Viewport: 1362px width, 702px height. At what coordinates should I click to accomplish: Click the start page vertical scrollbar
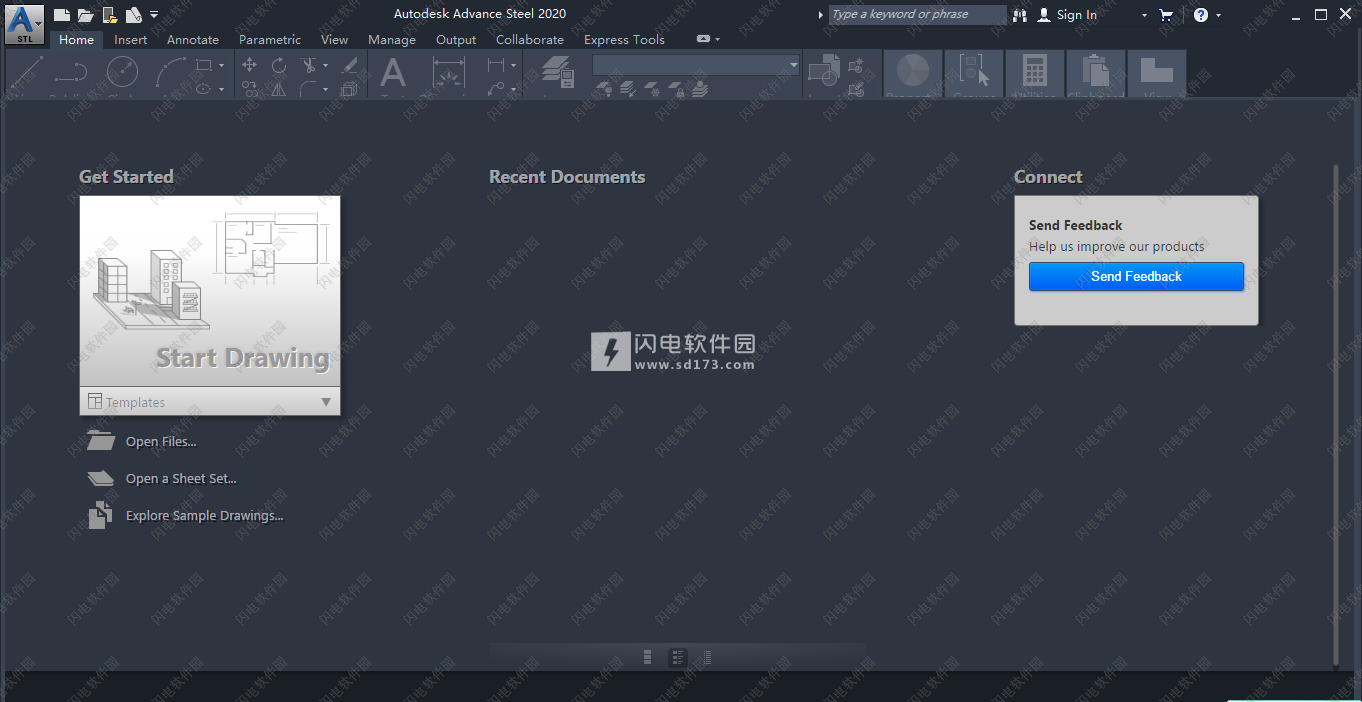[1336, 415]
